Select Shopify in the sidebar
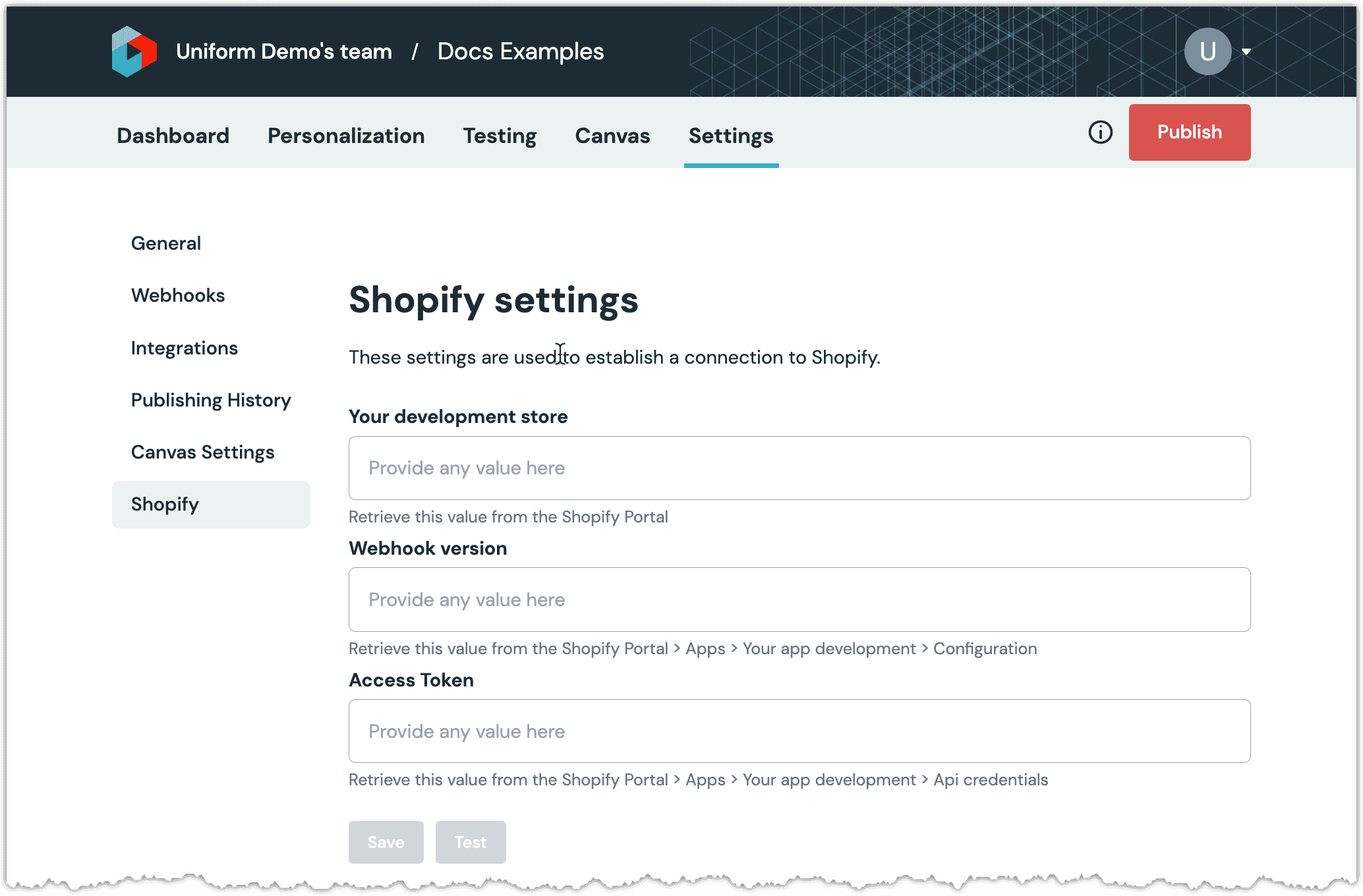This screenshot has width=1363, height=896. [x=211, y=504]
